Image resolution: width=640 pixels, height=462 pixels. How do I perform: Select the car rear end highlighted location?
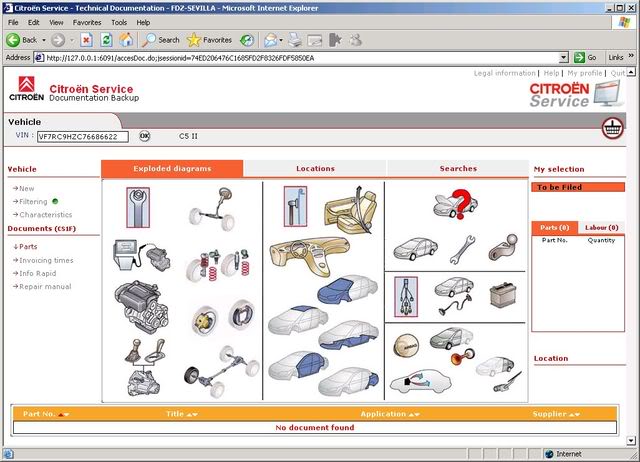(x=349, y=382)
